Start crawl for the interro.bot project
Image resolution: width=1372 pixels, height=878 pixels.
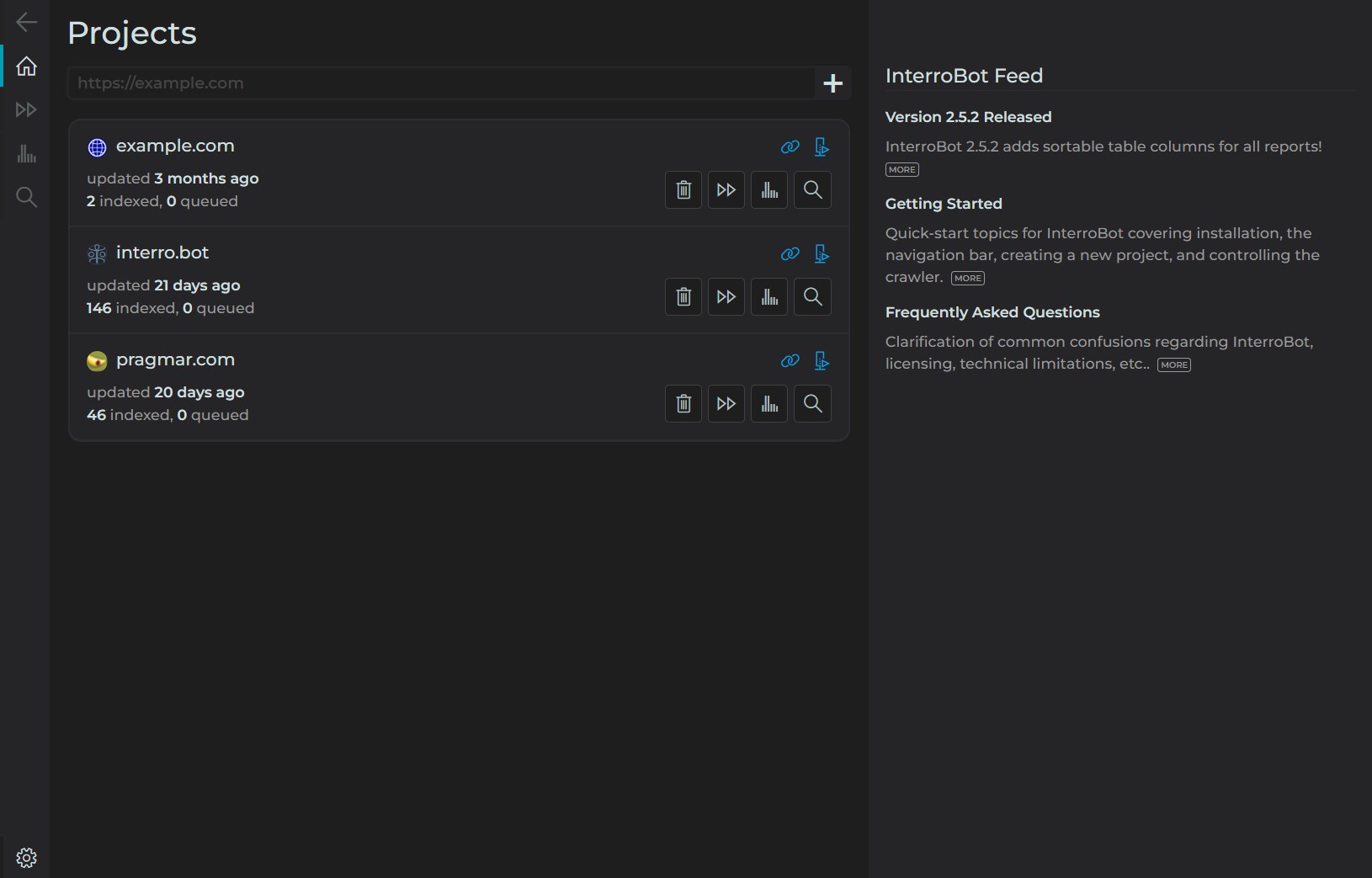coord(726,296)
